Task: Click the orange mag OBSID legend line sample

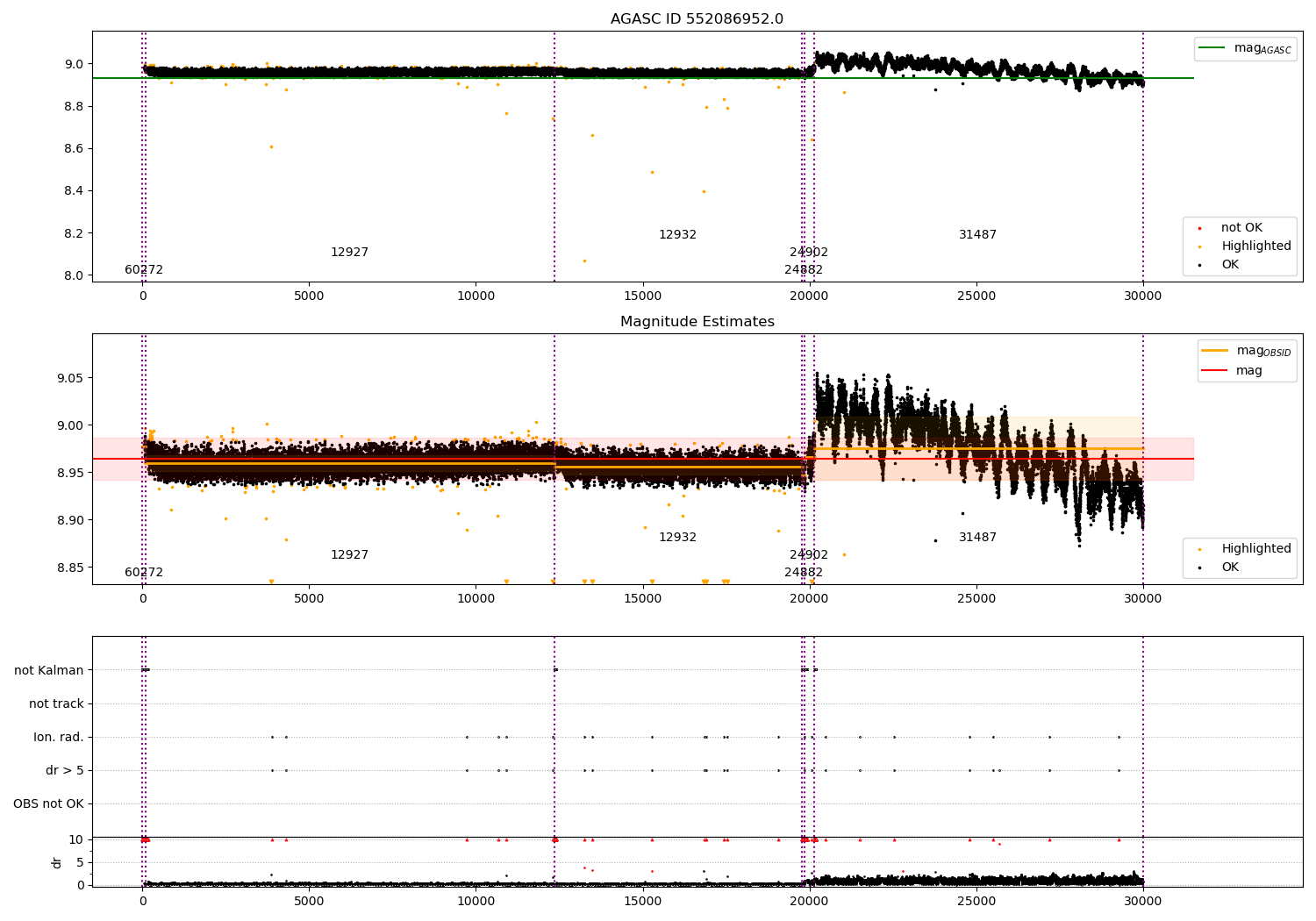Action: click(1215, 351)
